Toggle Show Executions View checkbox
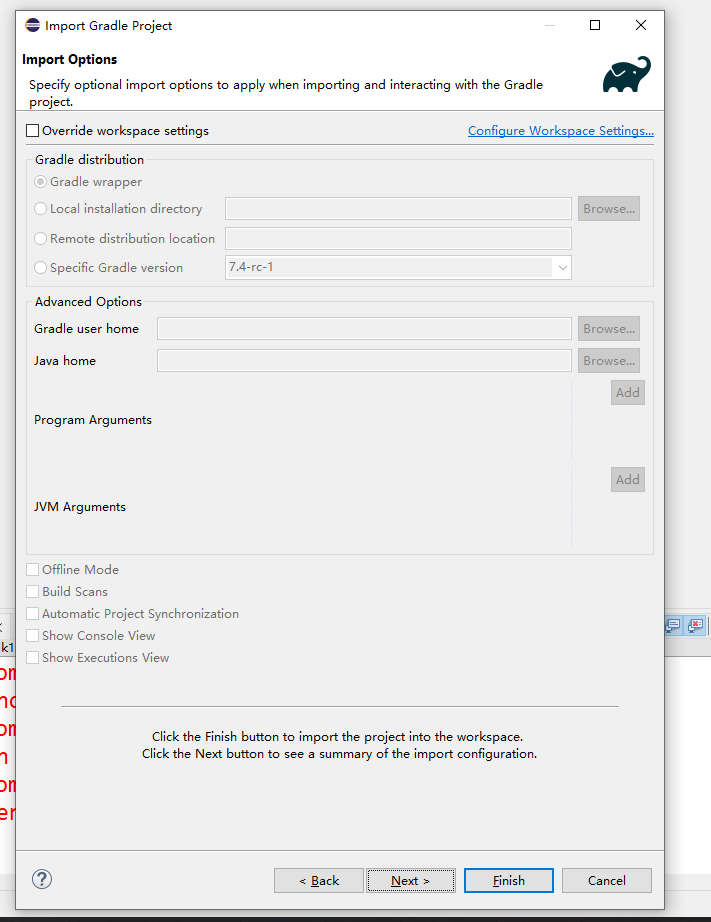This screenshot has height=922, width=711. coord(33,657)
